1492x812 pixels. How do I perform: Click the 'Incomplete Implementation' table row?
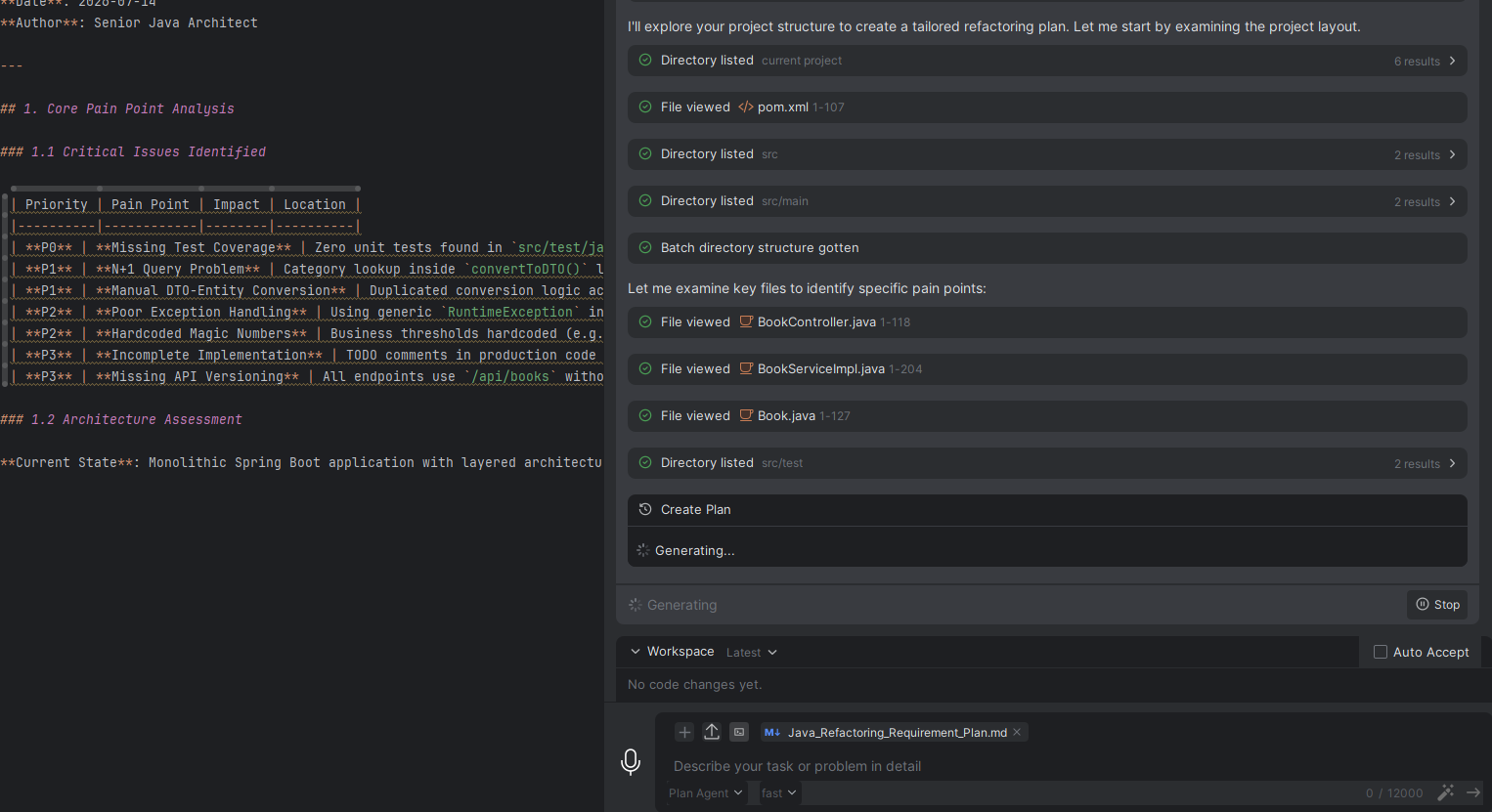point(307,355)
